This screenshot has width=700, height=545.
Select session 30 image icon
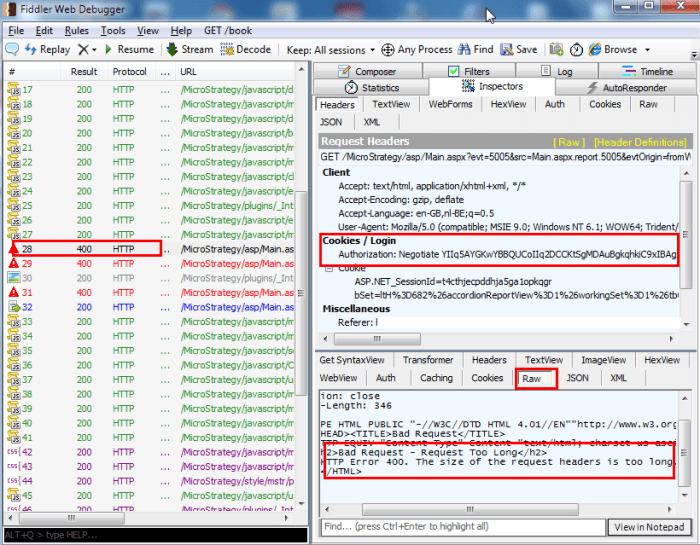tap(14, 278)
